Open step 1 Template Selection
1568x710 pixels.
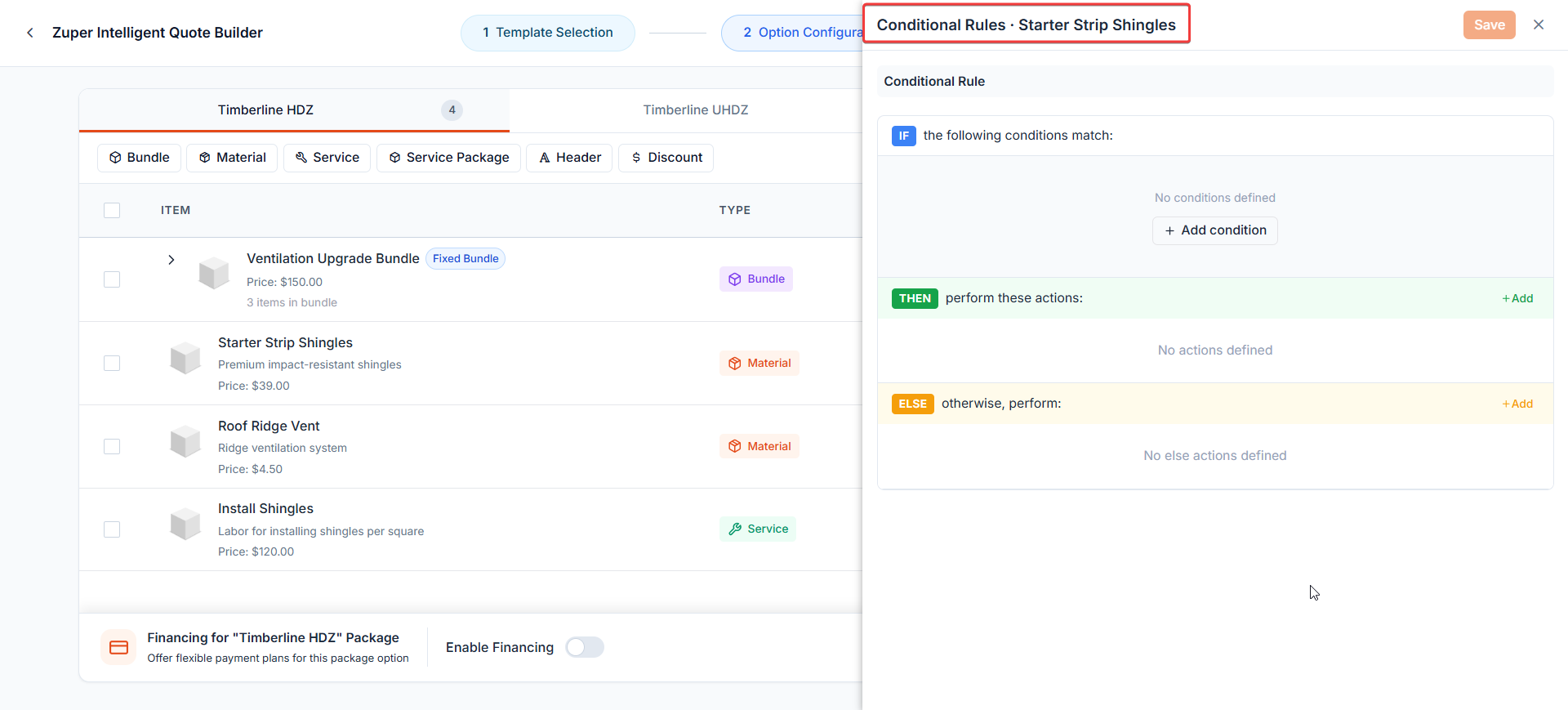tap(548, 33)
